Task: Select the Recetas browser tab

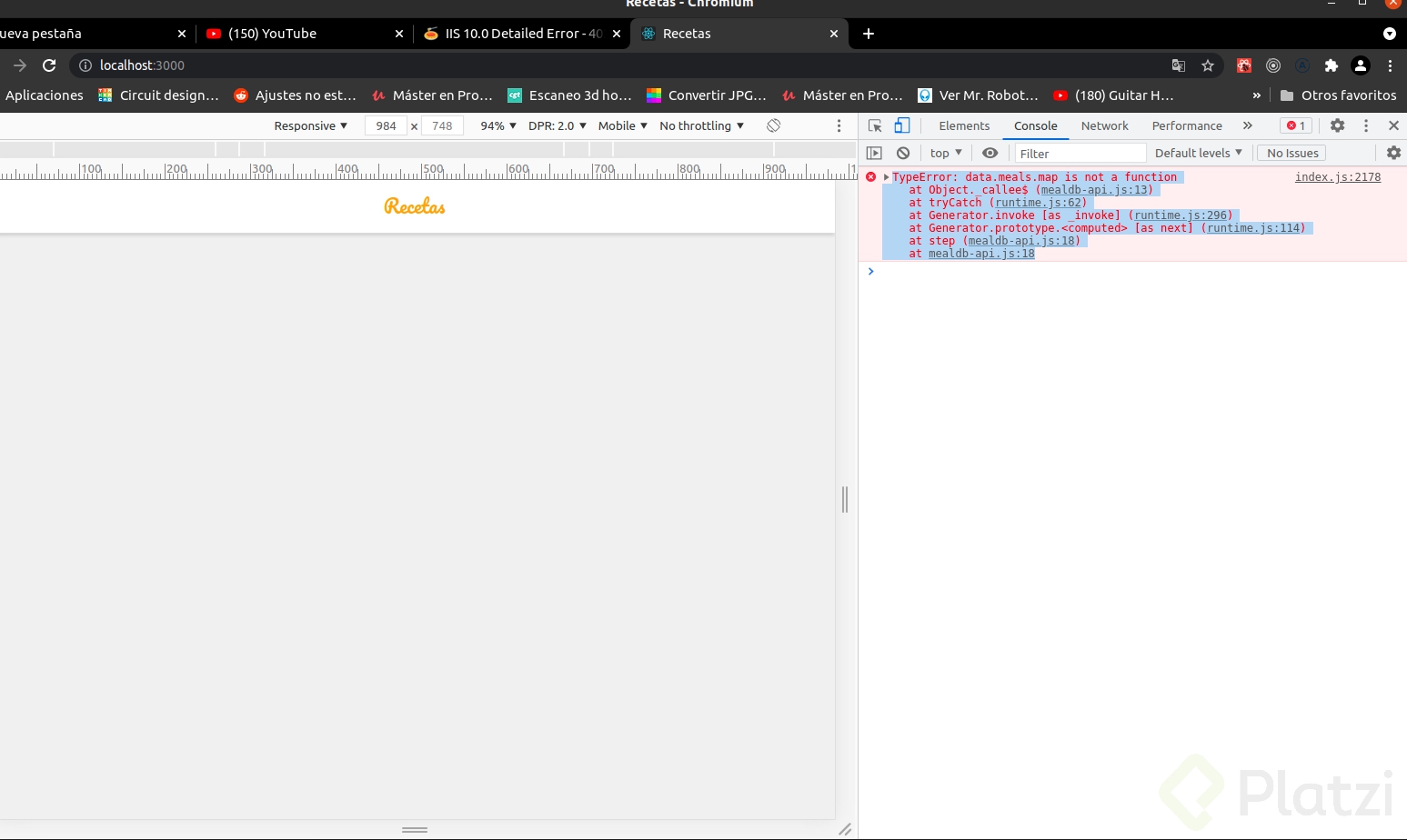Action: pyautogui.click(x=740, y=34)
